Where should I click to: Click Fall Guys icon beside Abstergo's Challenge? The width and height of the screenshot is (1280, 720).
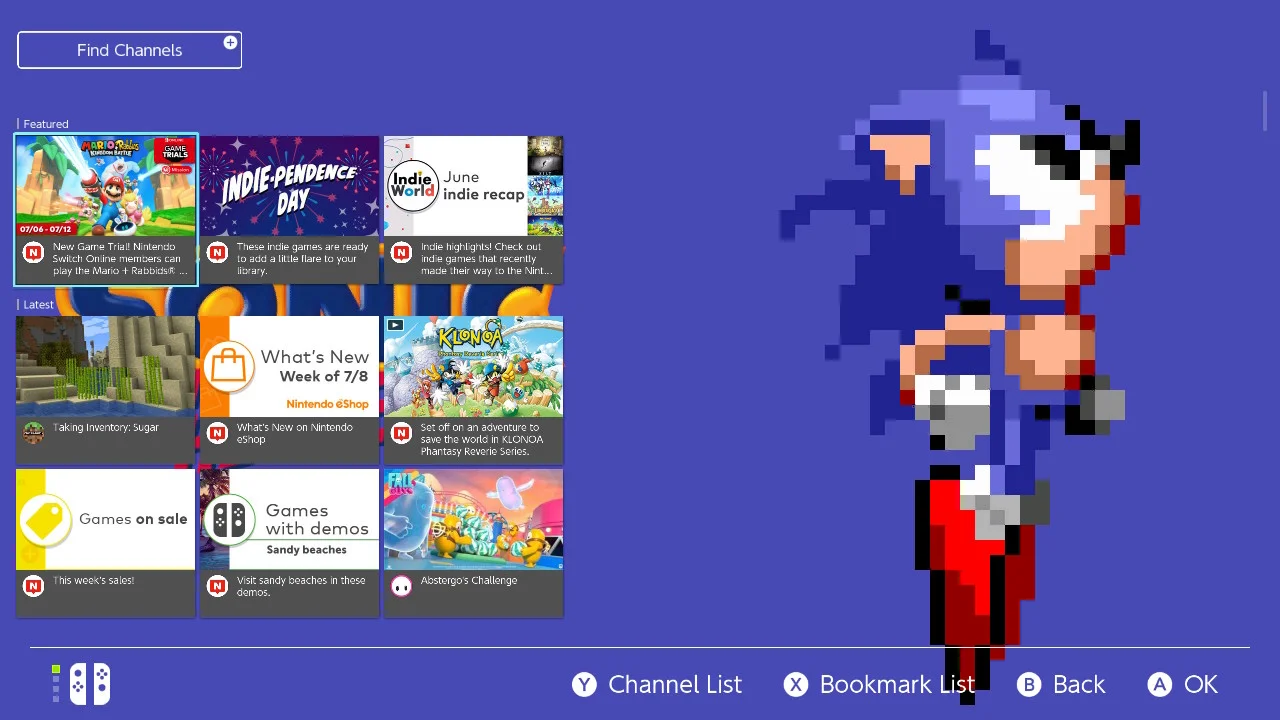coord(401,585)
